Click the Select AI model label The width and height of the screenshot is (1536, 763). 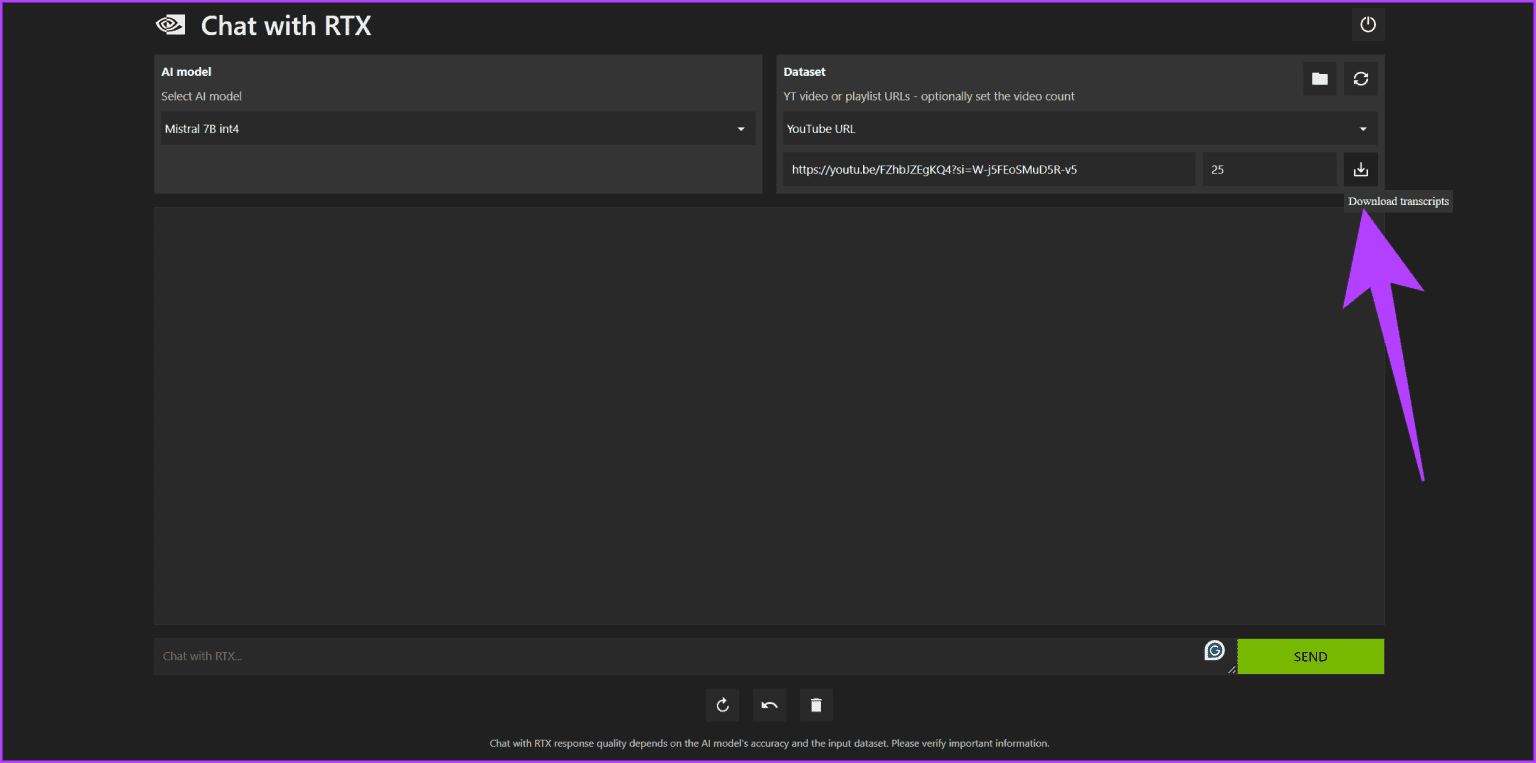pos(201,97)
